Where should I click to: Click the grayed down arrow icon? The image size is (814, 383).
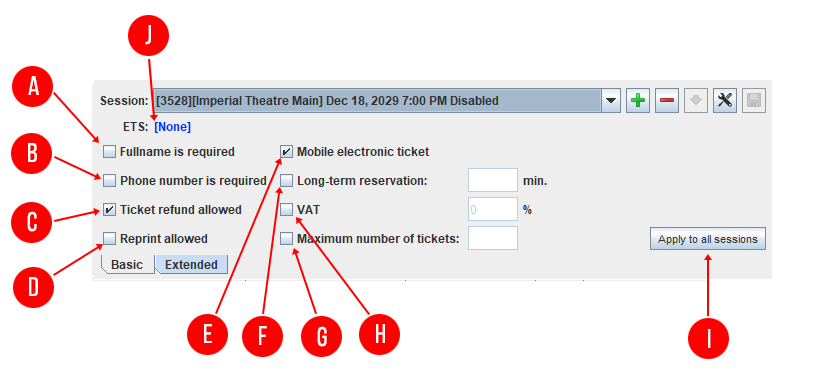coord(696,101)
